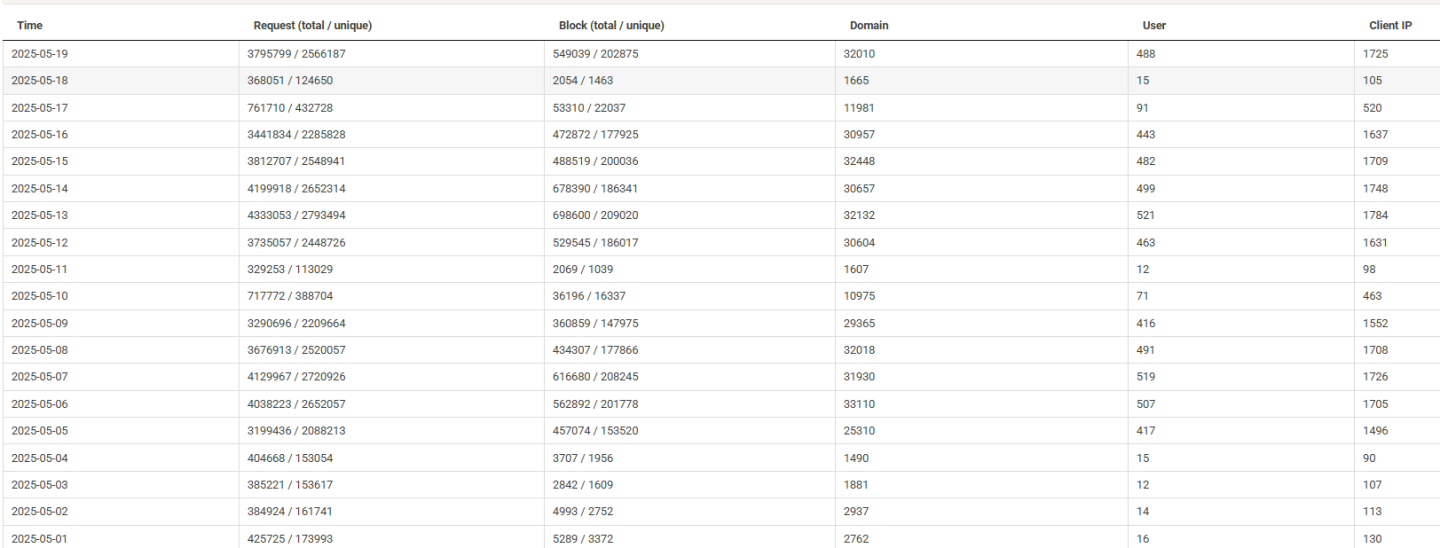Click the Time column header
This screenshot has height=548, width=1440.
30,25
